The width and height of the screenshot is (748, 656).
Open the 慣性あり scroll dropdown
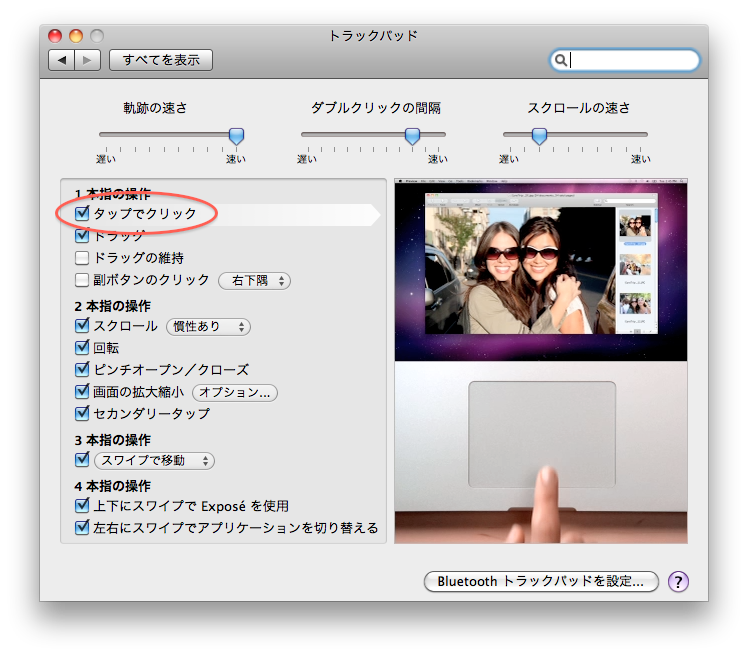coord(208,326)
